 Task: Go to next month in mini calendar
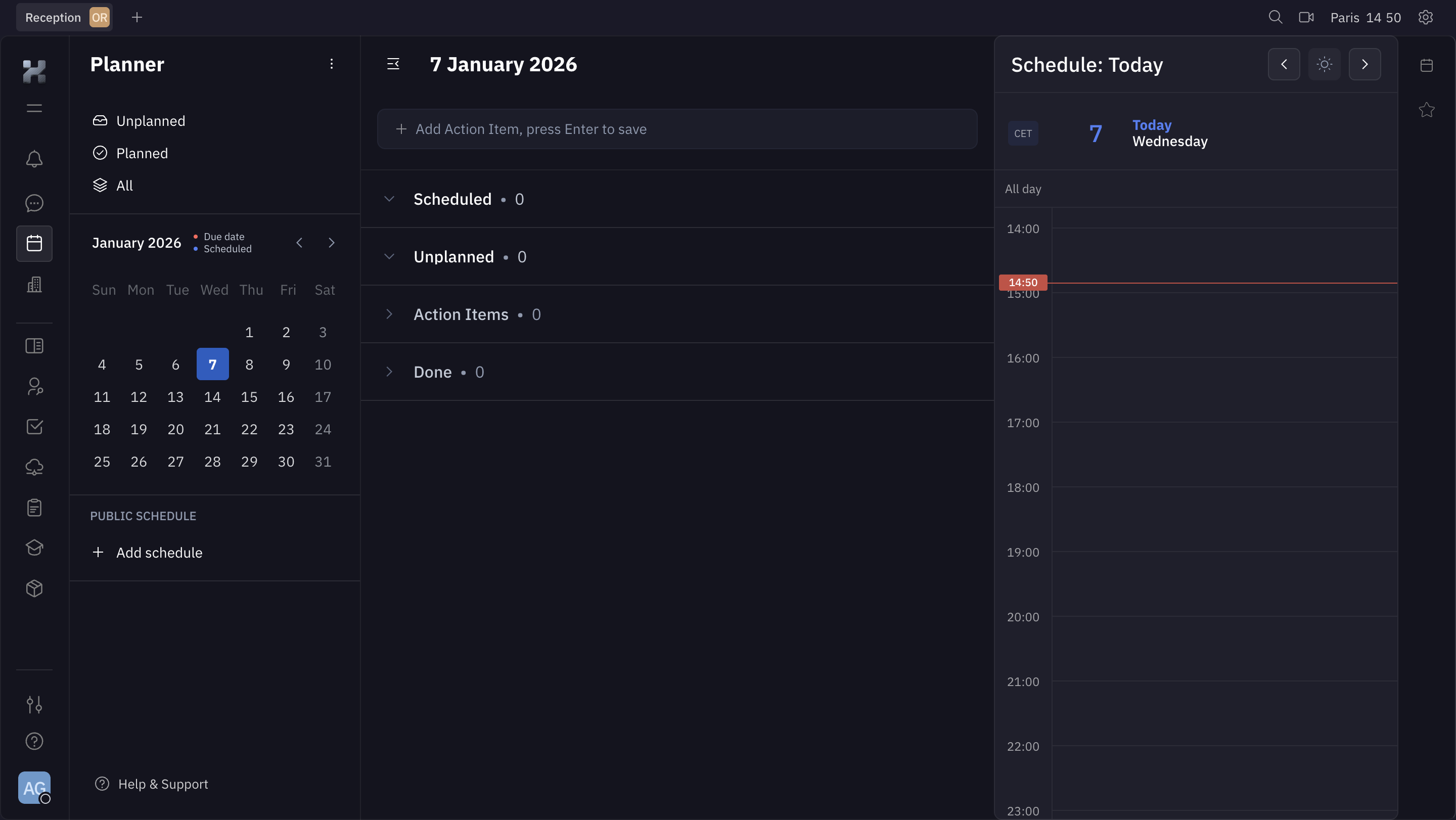click(x=331, y=243)
